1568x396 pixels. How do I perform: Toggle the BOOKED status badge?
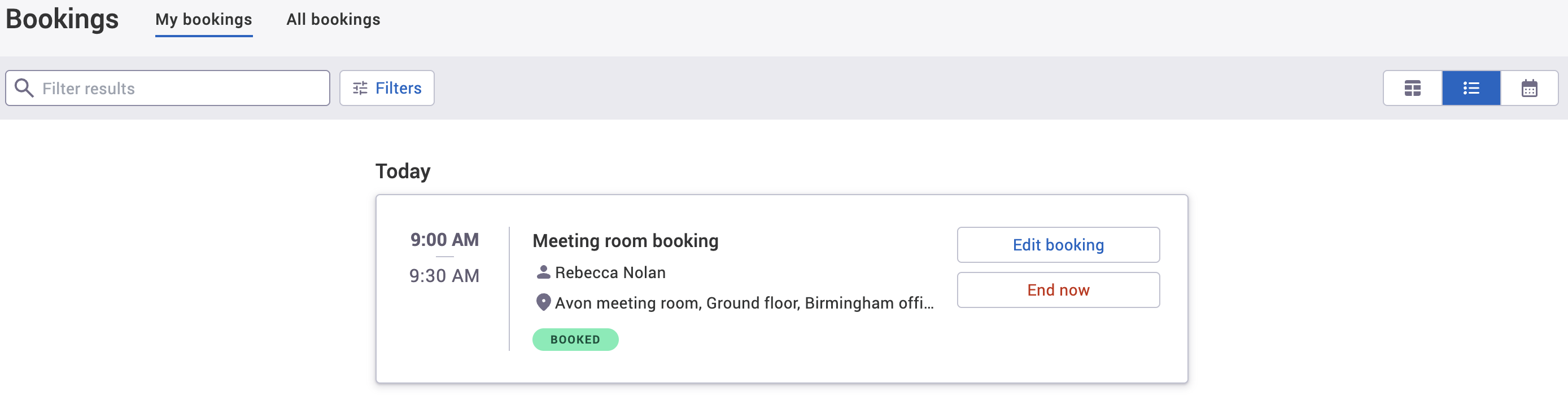[x=575, y=340]
